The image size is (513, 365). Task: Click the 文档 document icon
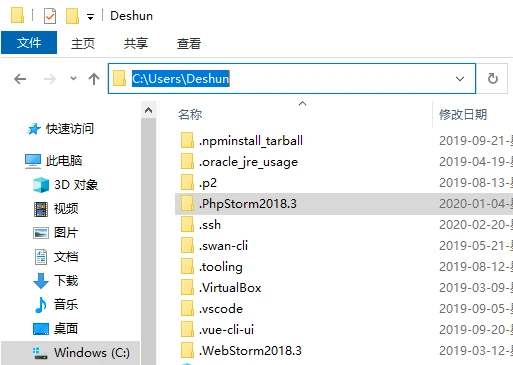[x=41, y=257]
